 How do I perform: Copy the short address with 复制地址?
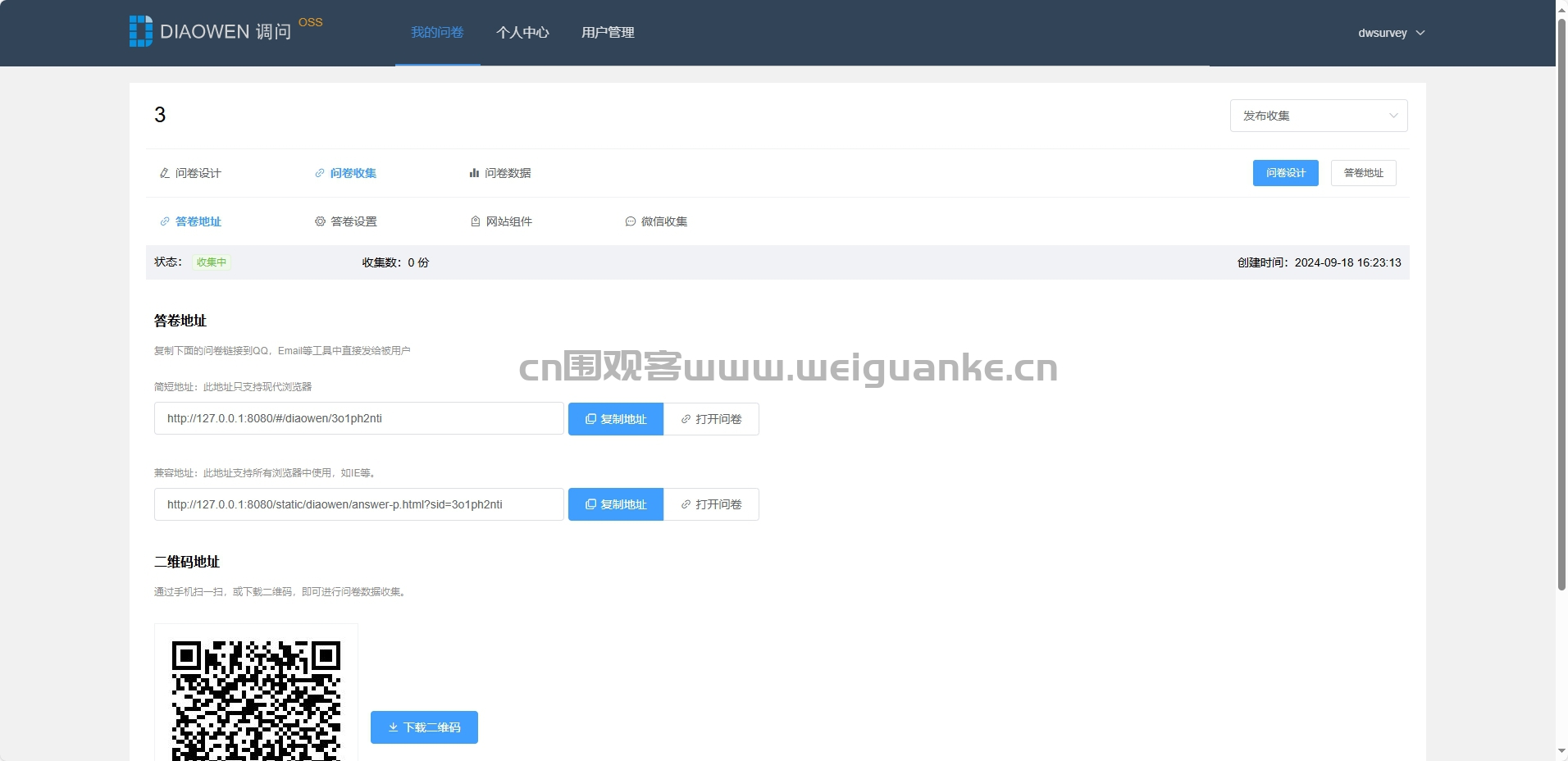[x=616, y=419]
